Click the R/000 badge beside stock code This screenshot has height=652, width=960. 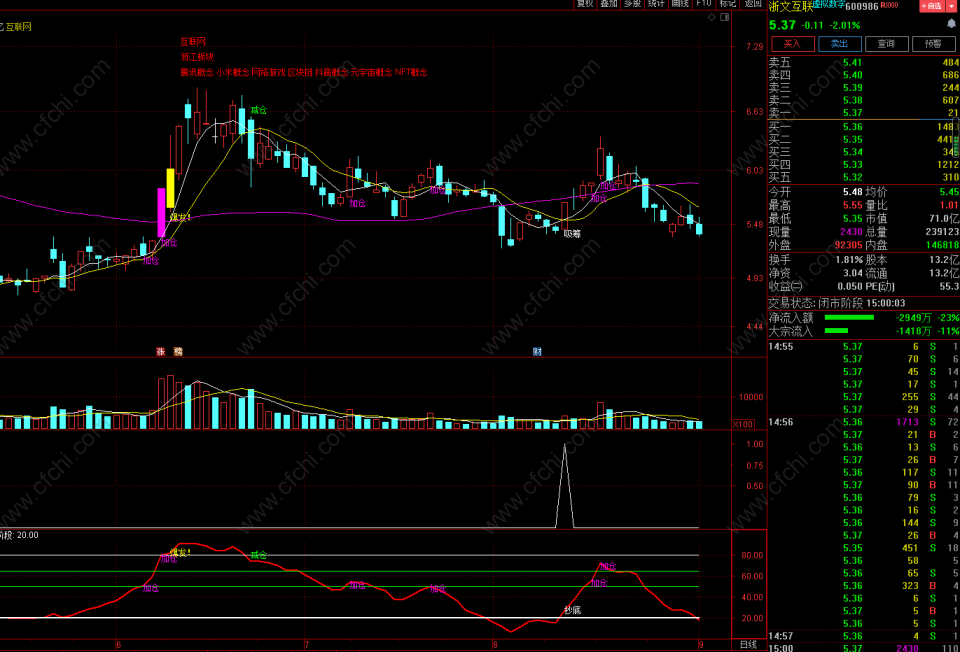click(x=889, y=6)
